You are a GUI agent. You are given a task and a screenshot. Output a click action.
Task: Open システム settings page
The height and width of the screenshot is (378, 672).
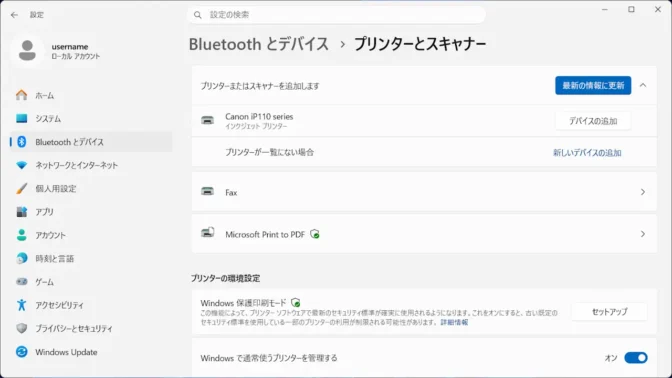(x=91, y=118)
